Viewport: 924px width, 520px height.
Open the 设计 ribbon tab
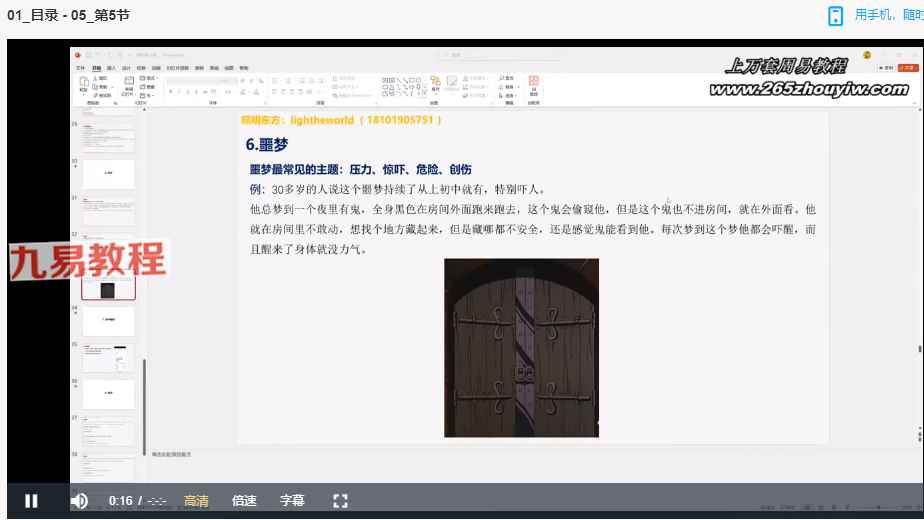pyautogui.click(x=126, y=68)
